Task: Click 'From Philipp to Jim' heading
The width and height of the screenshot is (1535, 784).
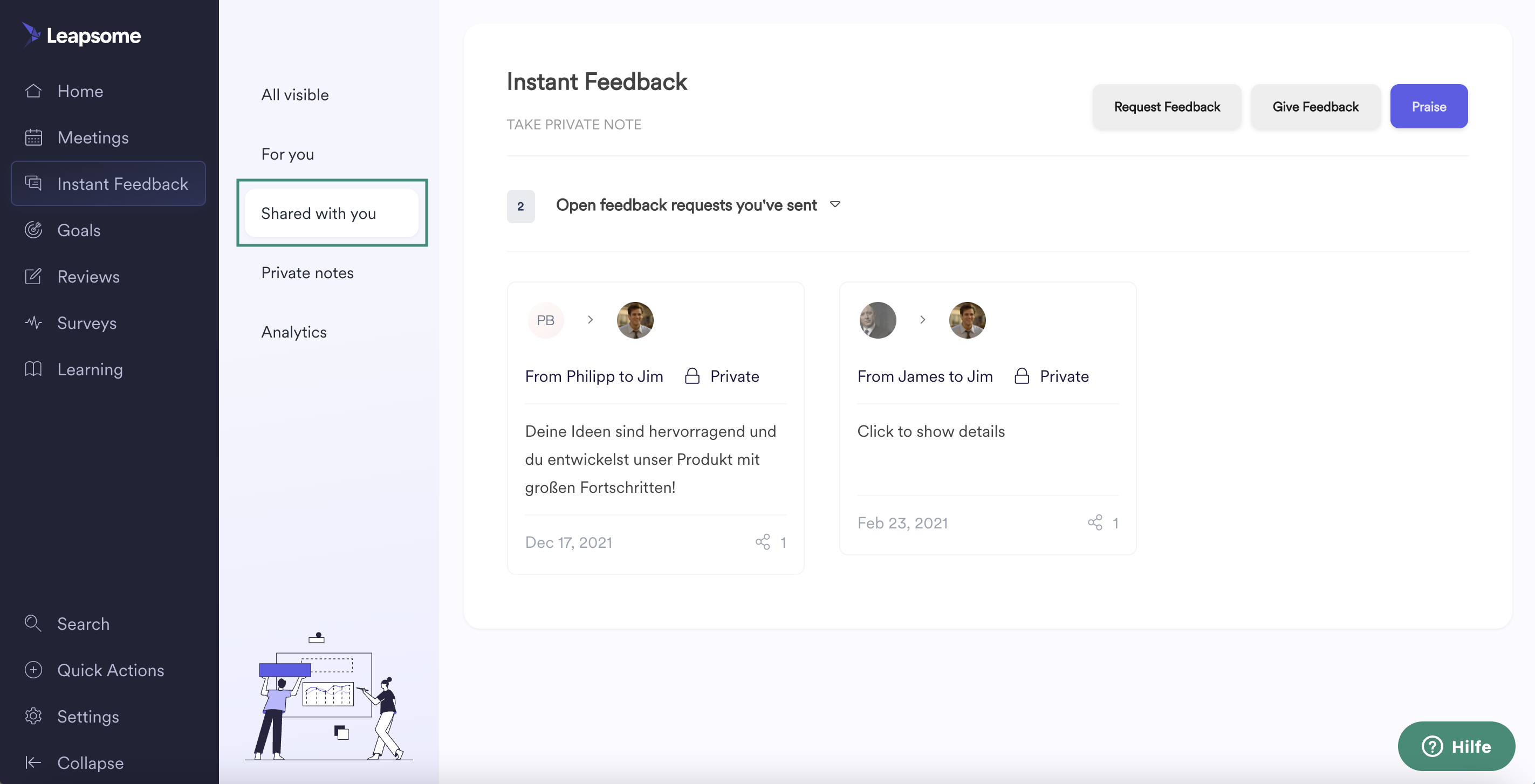Action: coord(593,376)
